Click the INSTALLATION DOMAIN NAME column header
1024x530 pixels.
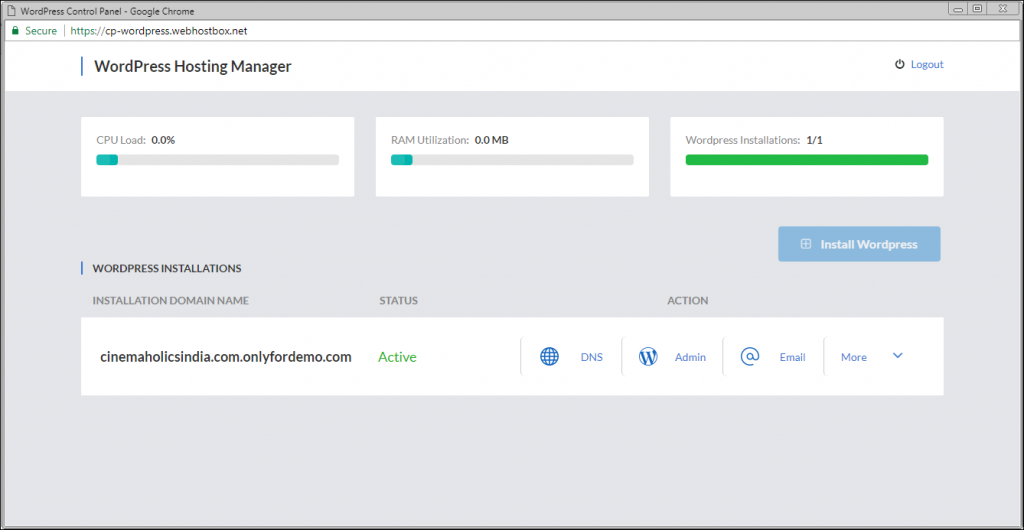click(170, 301)
